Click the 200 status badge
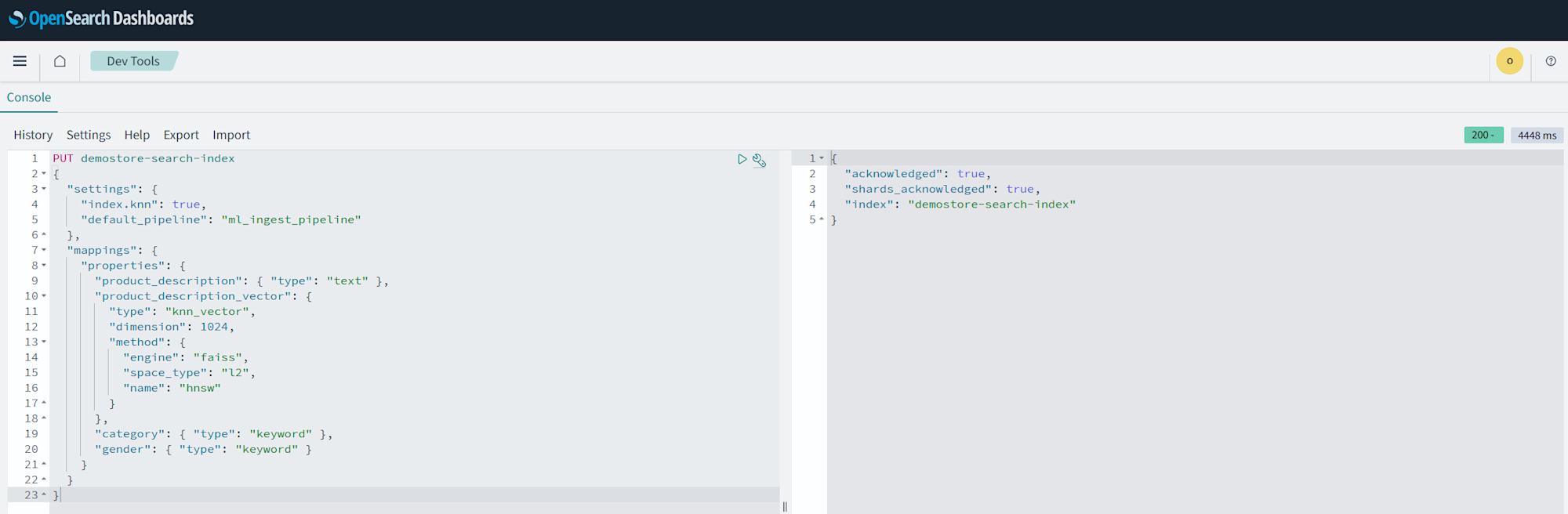The image size is (1568, 514). pos(1483,135)
